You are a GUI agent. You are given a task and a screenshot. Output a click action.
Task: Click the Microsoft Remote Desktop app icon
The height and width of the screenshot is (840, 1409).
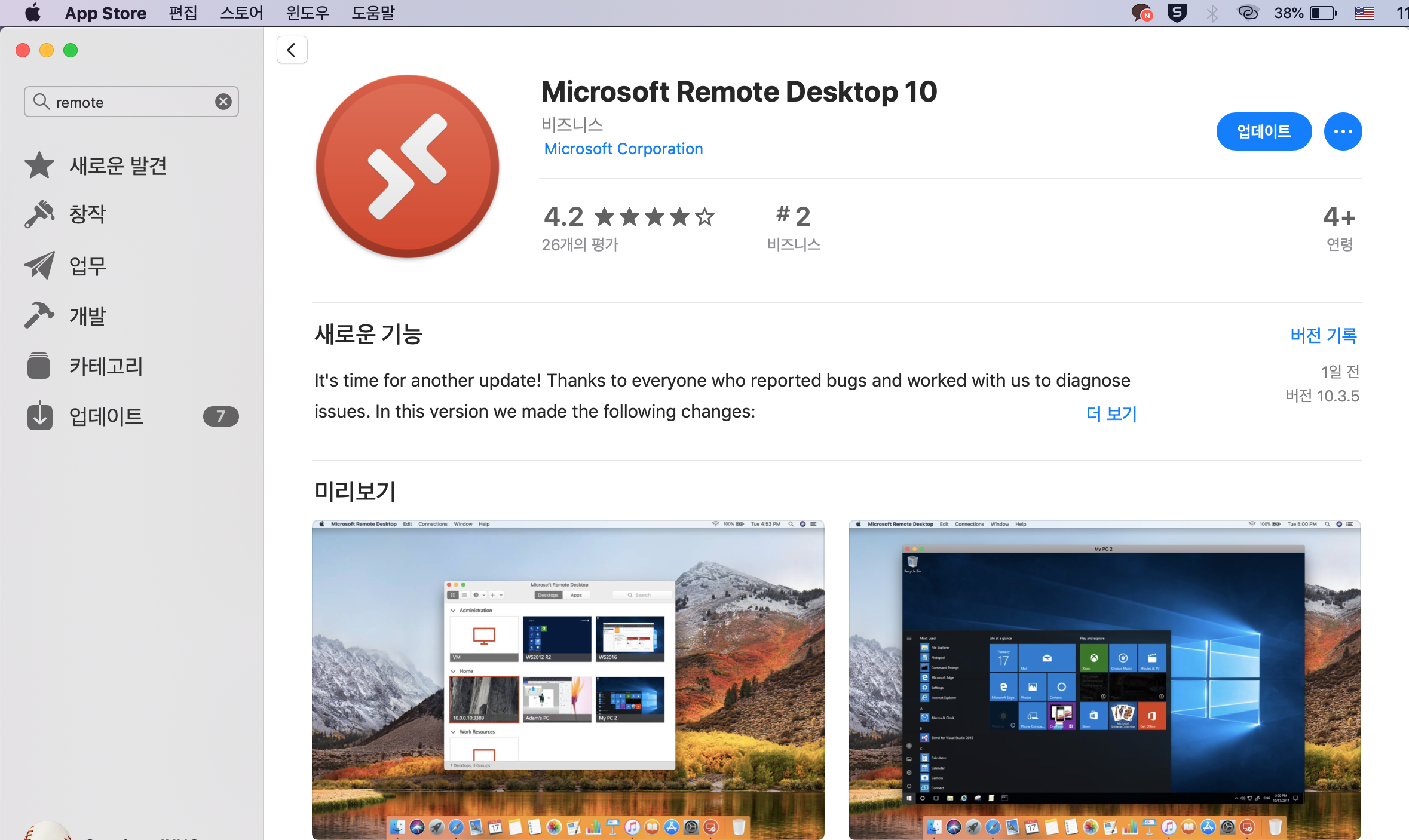tap(408, 167)
